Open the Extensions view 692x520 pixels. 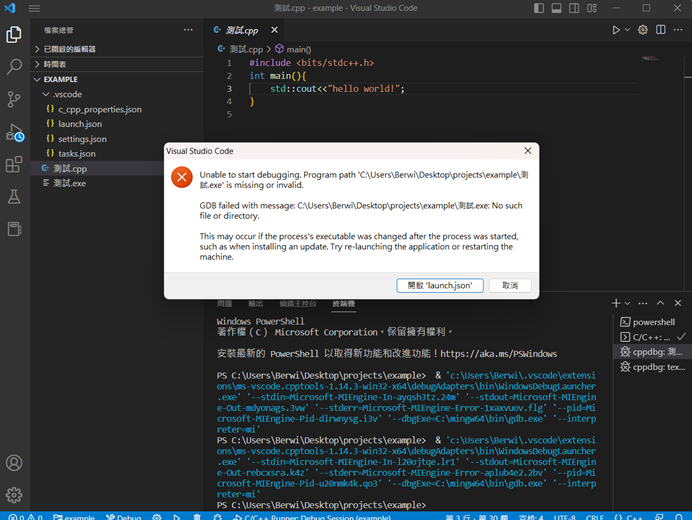(x=14, y=164)
